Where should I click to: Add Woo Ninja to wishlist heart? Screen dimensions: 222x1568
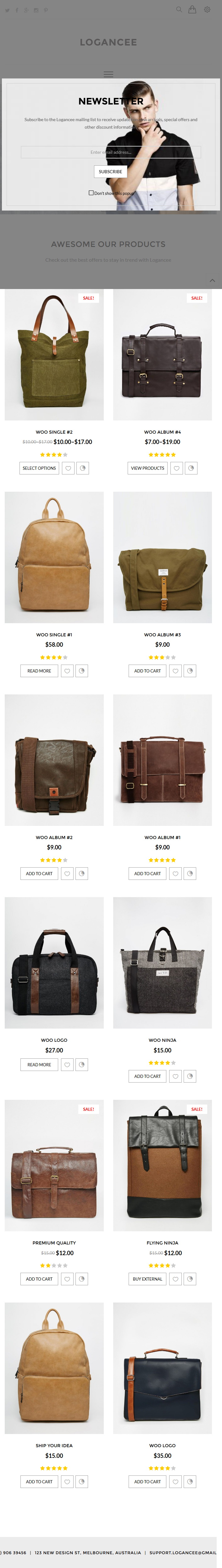tap(176, 1076)
